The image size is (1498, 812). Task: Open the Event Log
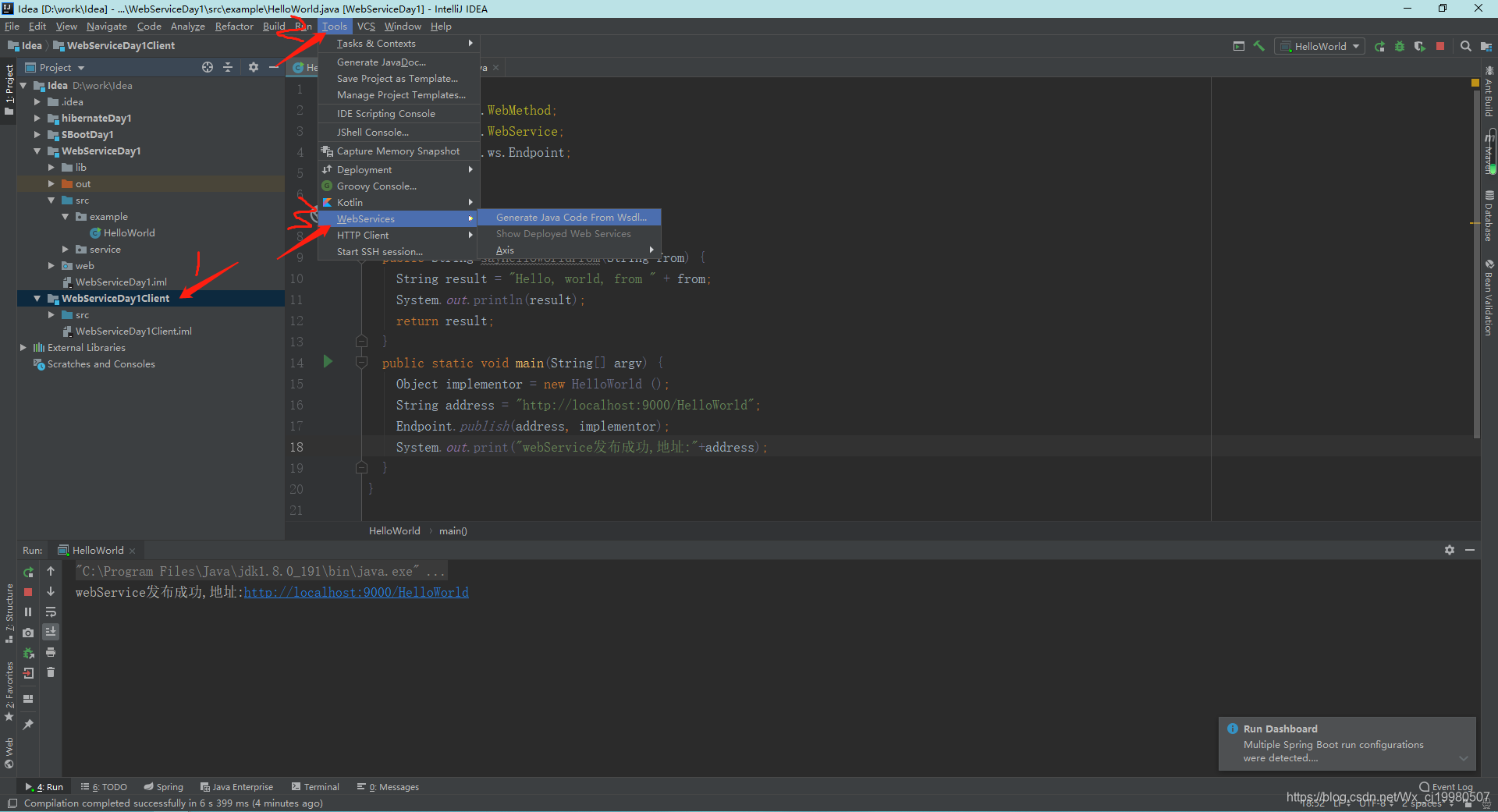pos(1446,787)
